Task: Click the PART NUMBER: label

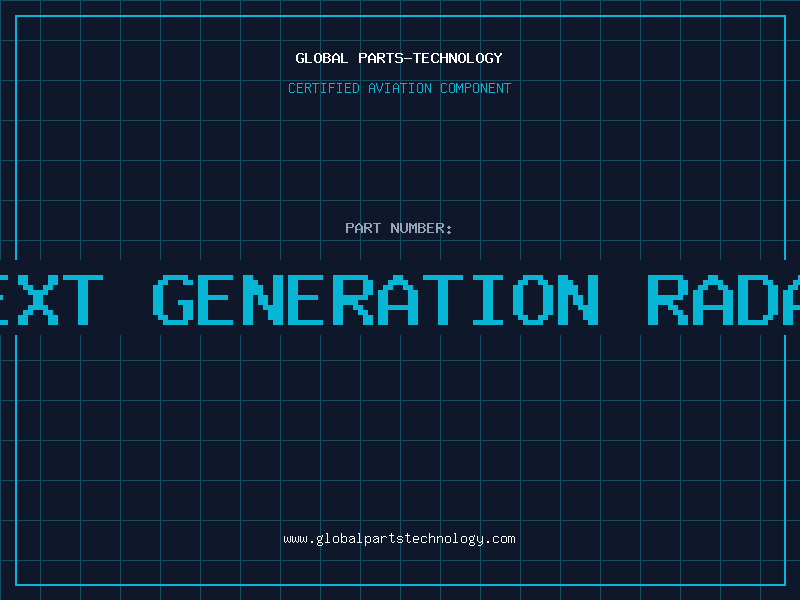Action: (x=399, y=228)
